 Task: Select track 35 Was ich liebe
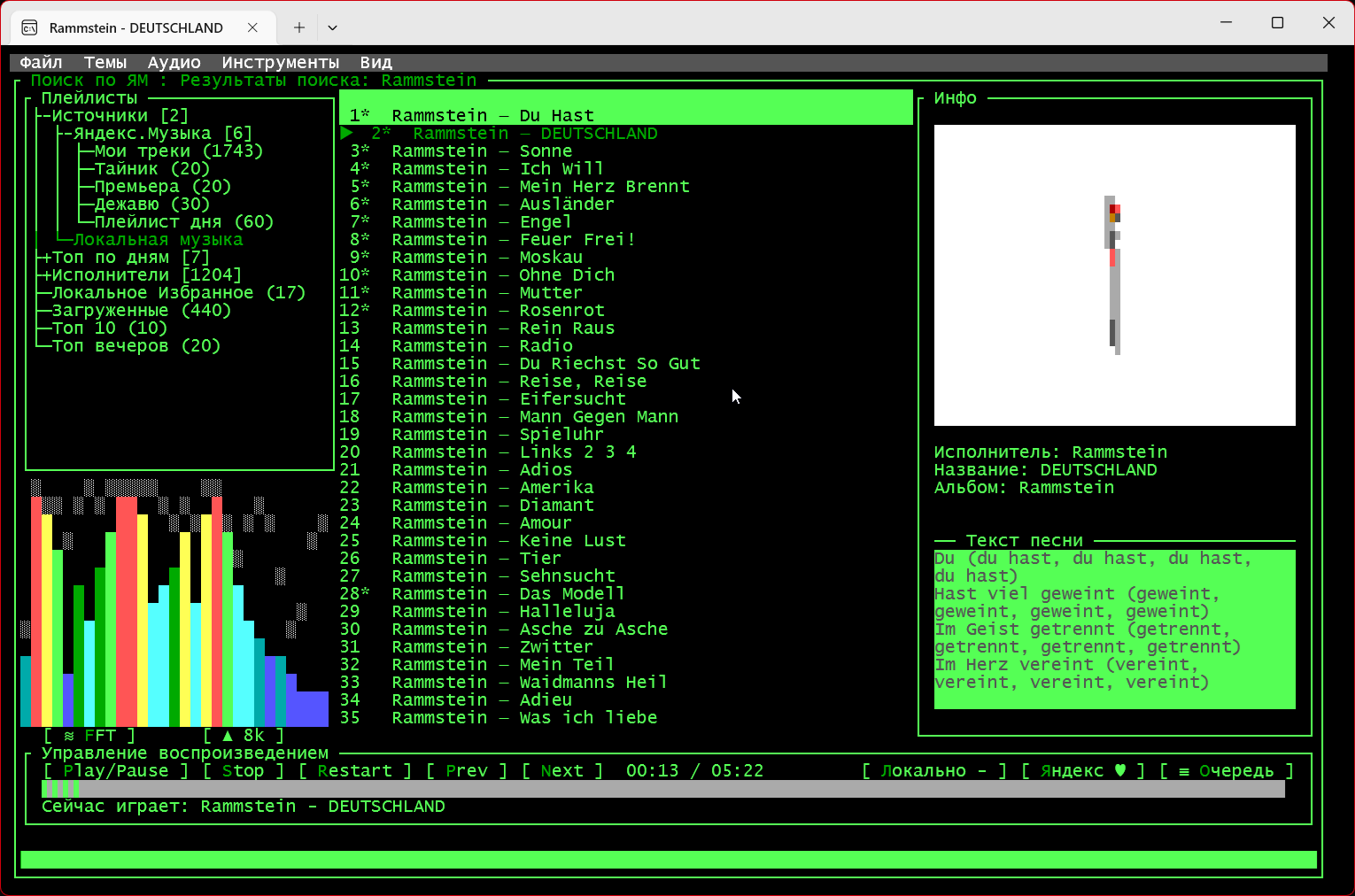[x=626, y=718]
